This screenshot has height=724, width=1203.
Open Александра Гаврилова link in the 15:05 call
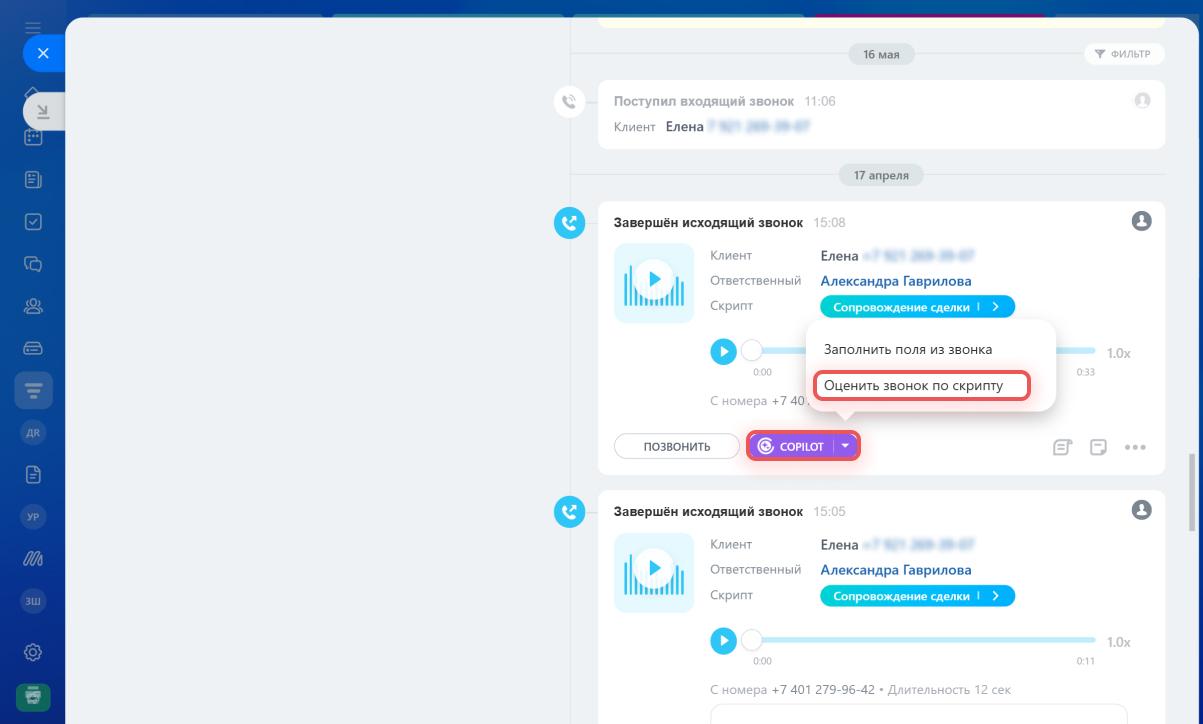(895, 570)
